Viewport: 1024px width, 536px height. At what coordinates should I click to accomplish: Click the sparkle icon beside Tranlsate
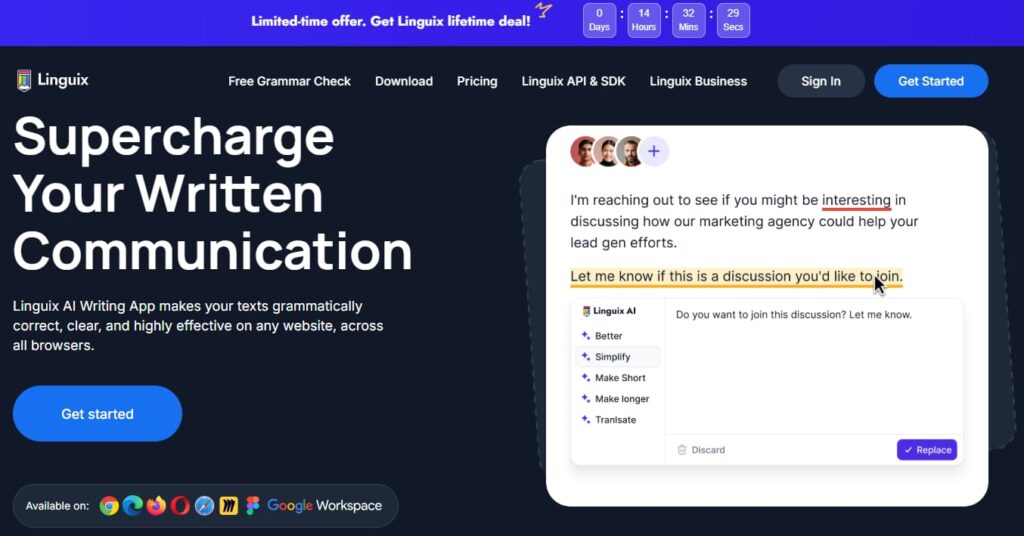586,419
